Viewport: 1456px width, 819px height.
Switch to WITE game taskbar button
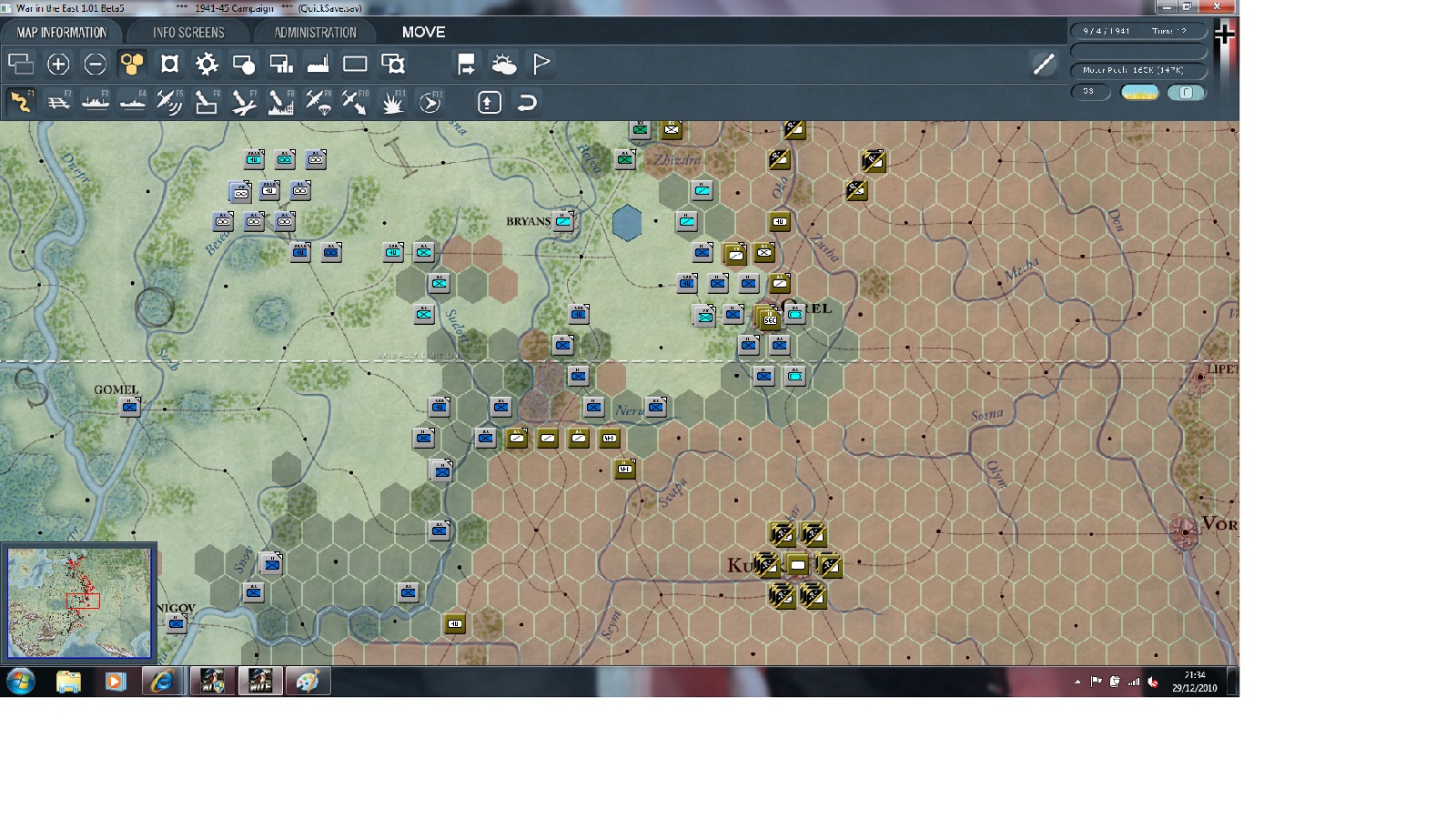pos(260,681)
